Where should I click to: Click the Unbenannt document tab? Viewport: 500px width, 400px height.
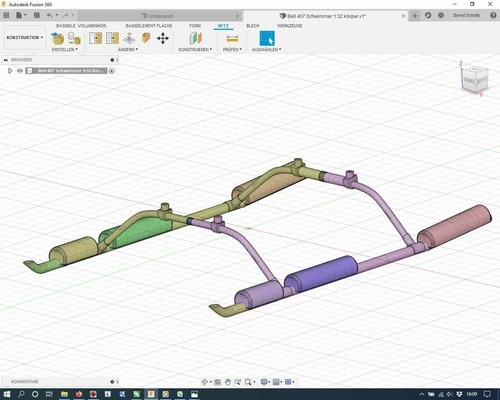tap(160, 16)
